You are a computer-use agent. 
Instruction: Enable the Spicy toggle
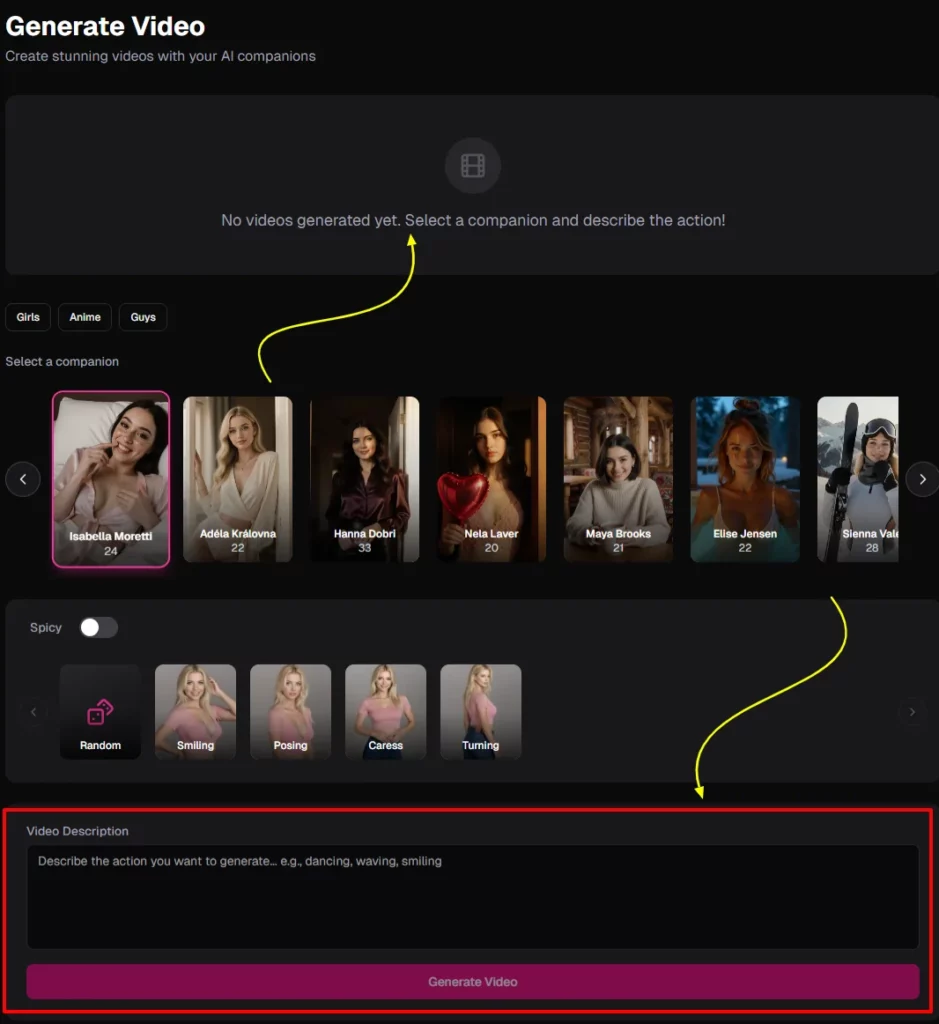pos(99,628)
